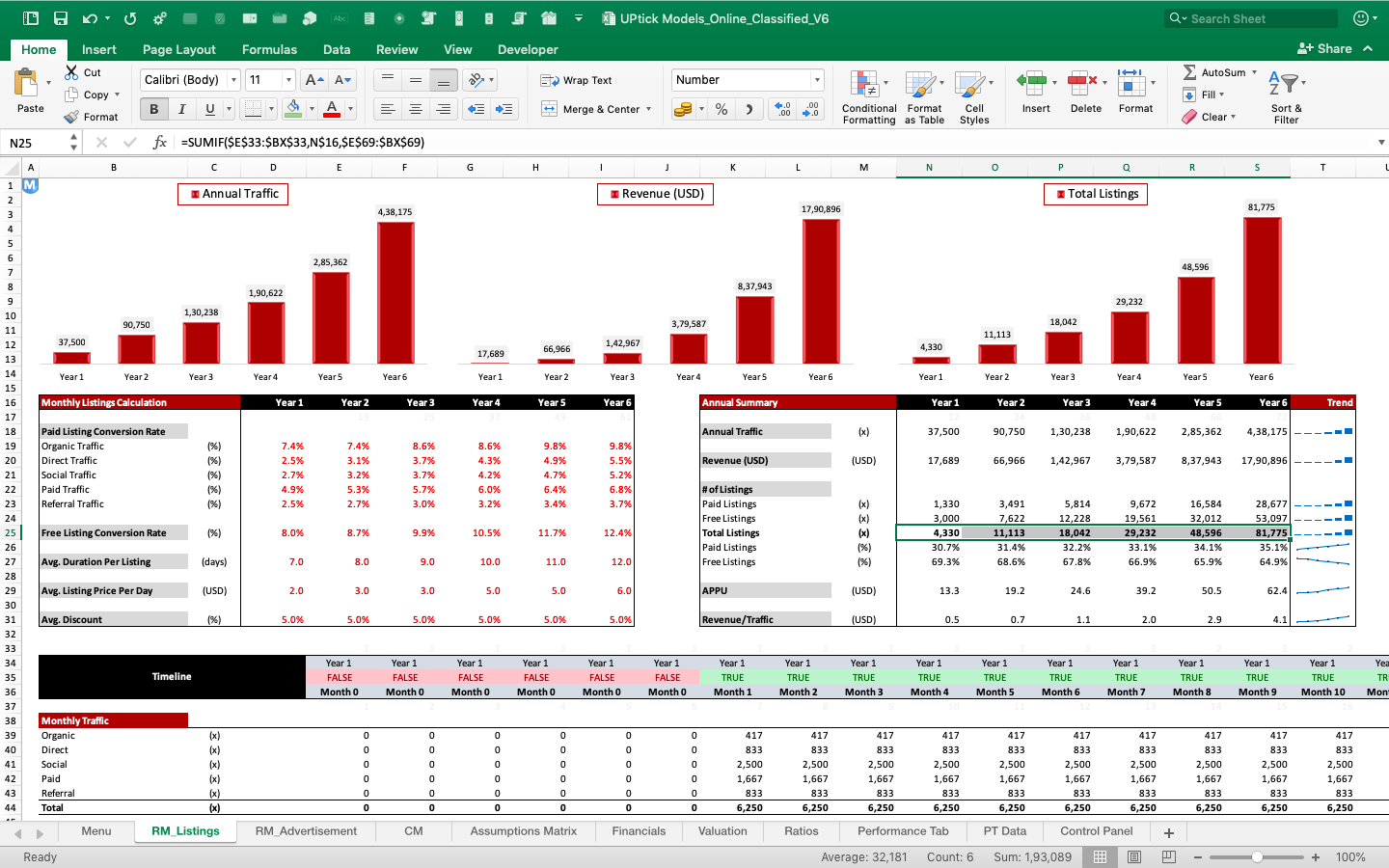
Task: Decrease font size with the small A icon
Action: pos(342,80)
